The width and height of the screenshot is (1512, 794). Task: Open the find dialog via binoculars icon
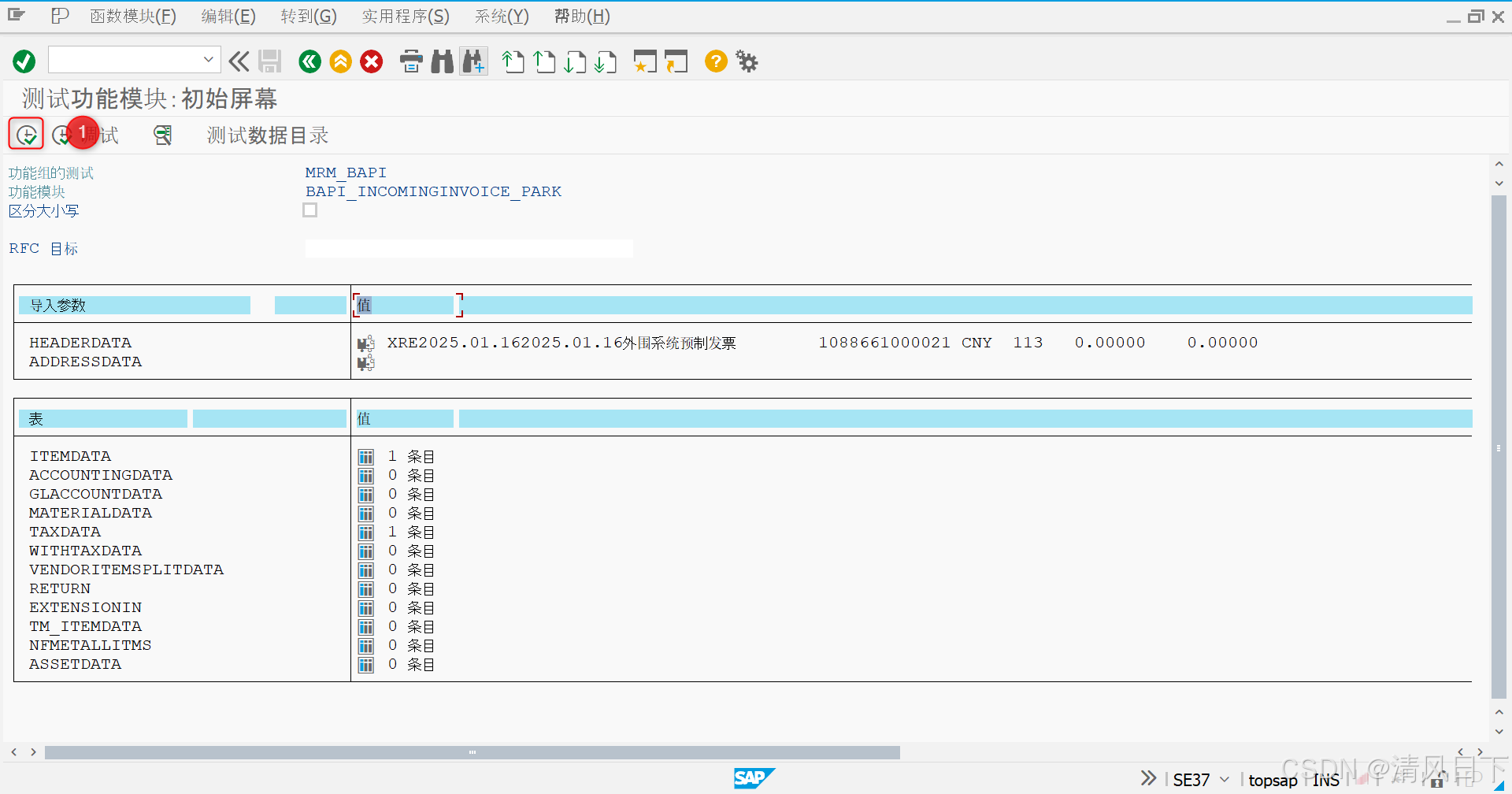[442, 61]
